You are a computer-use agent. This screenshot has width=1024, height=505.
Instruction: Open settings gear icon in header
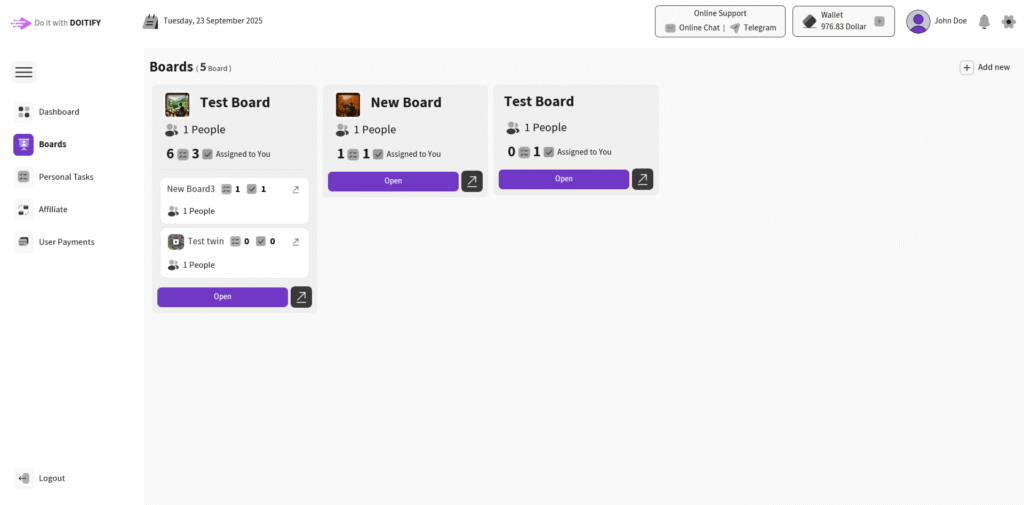pyautogui.click(x=1008, y=21)
